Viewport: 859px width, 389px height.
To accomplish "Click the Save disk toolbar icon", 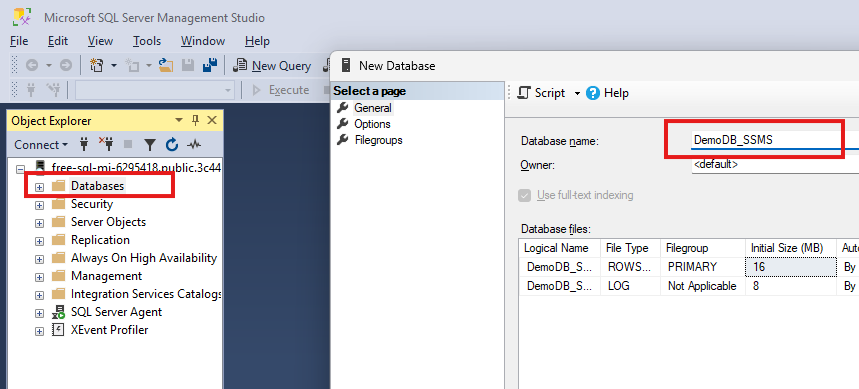I will pos(188,66).
